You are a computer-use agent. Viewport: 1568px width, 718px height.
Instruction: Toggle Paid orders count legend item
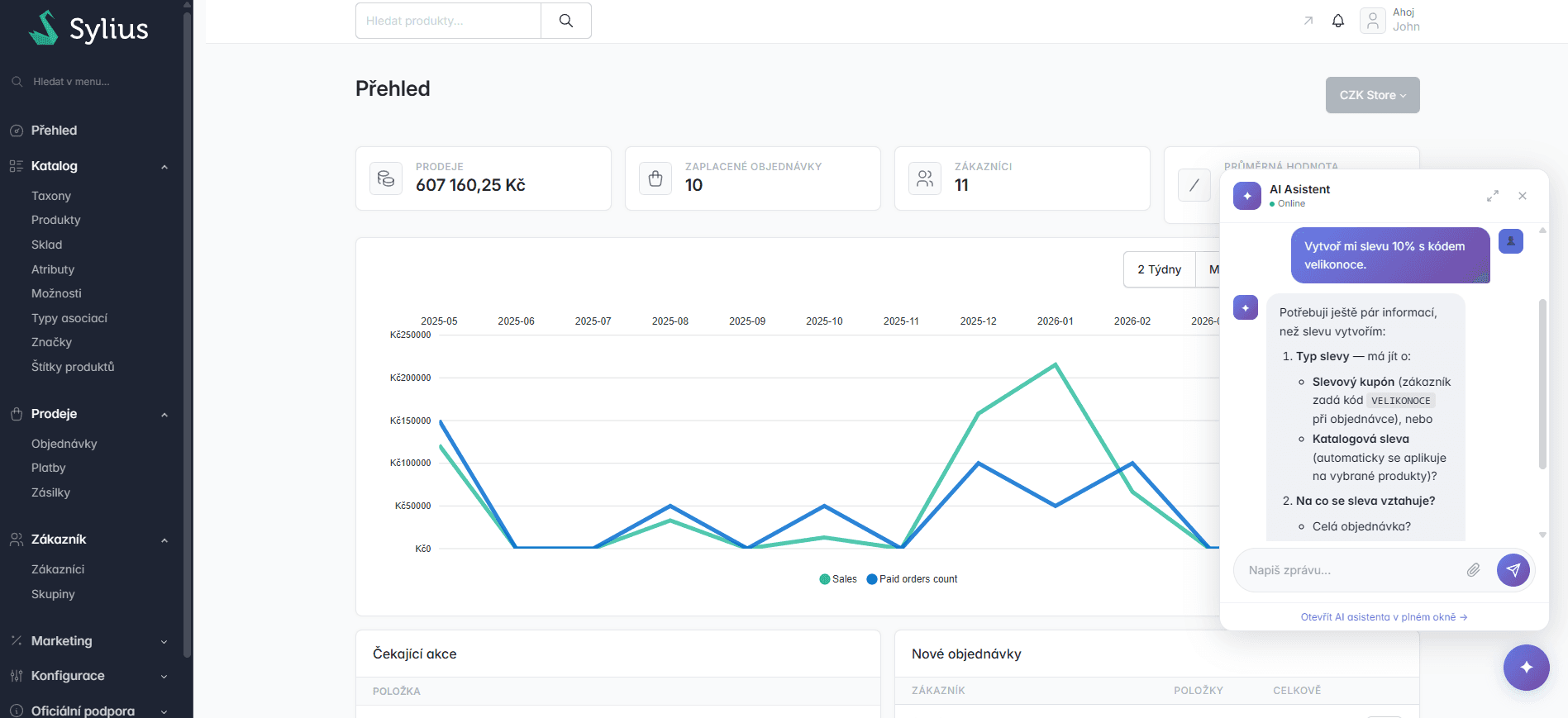912,579
